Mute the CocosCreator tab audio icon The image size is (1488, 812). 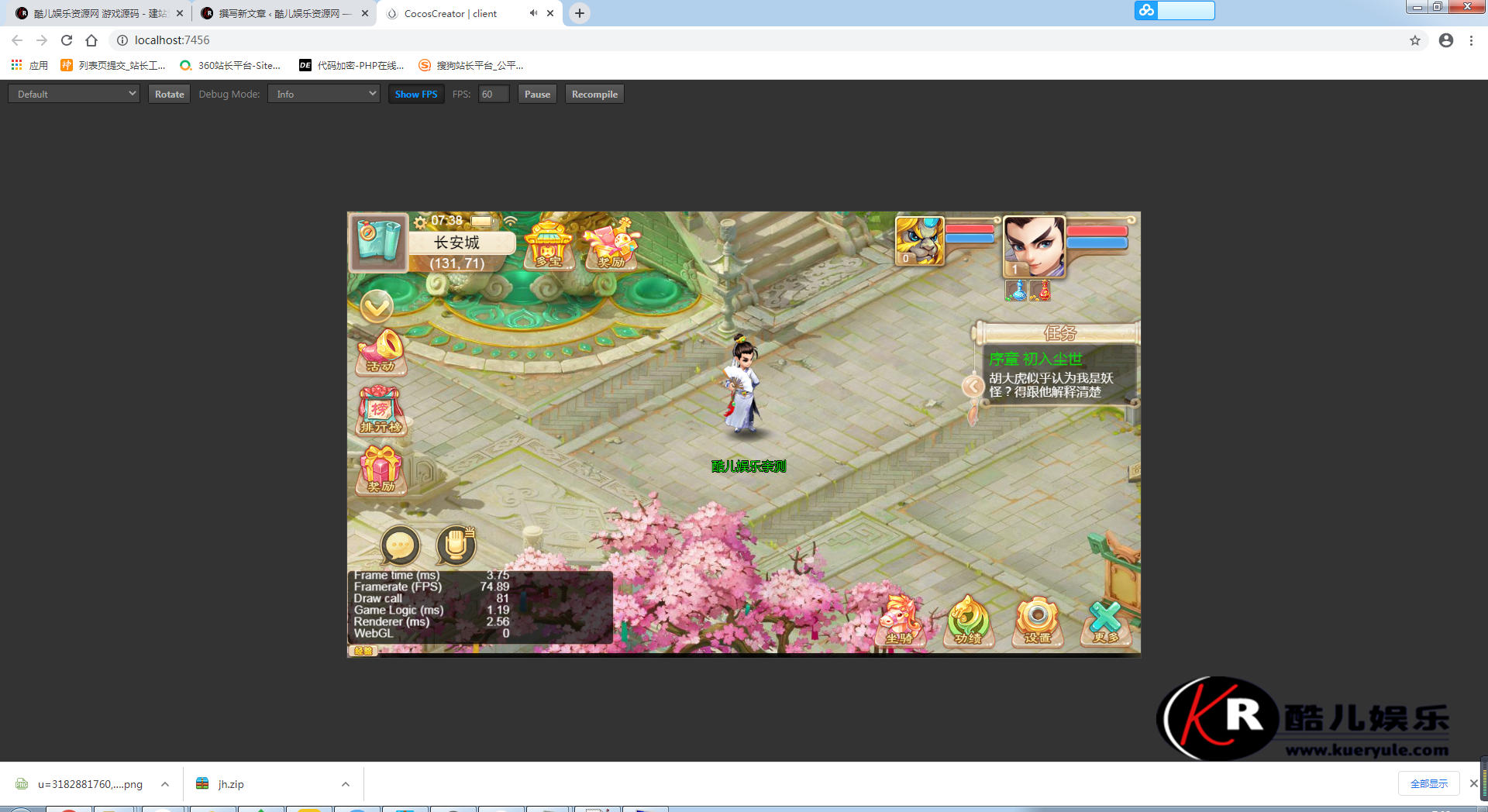point(533,13)
